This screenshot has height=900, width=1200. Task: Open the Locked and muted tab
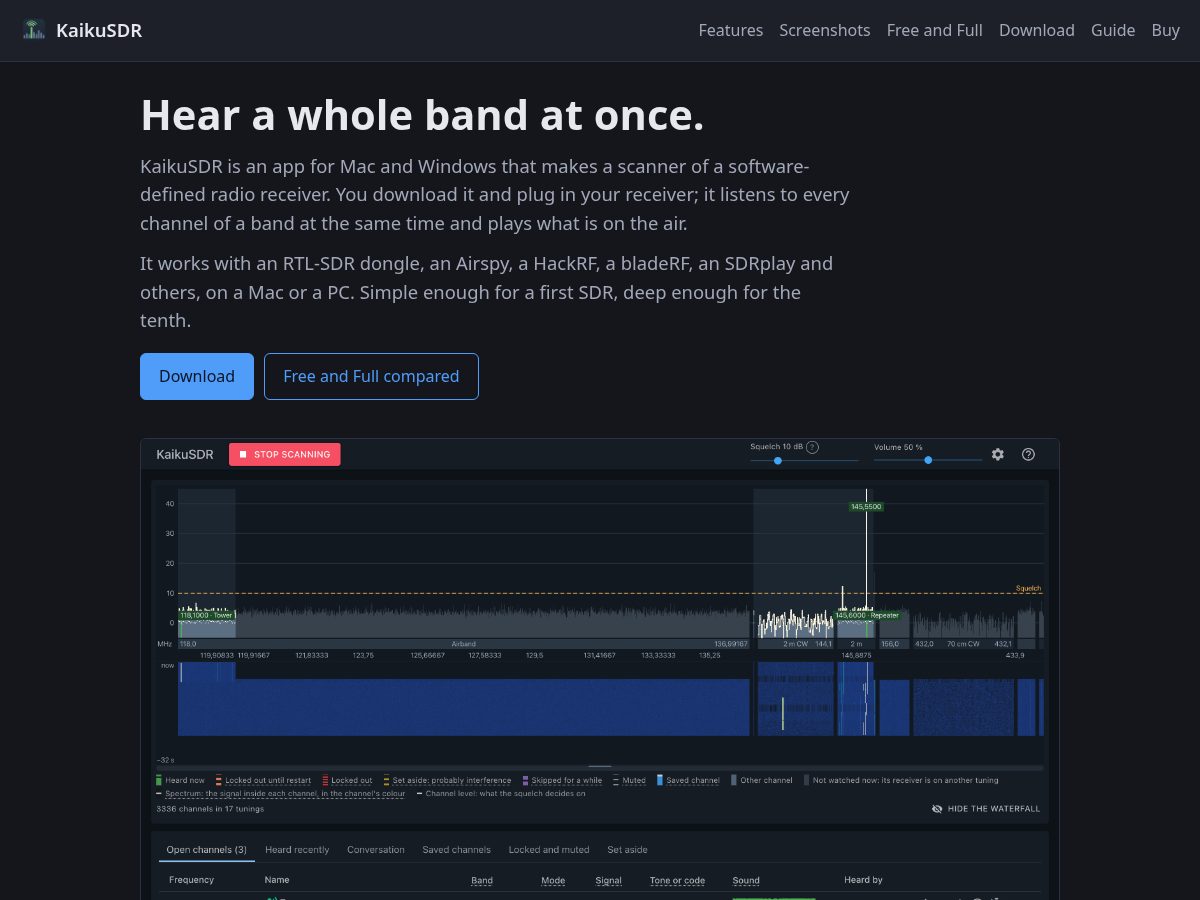point(549,850)
